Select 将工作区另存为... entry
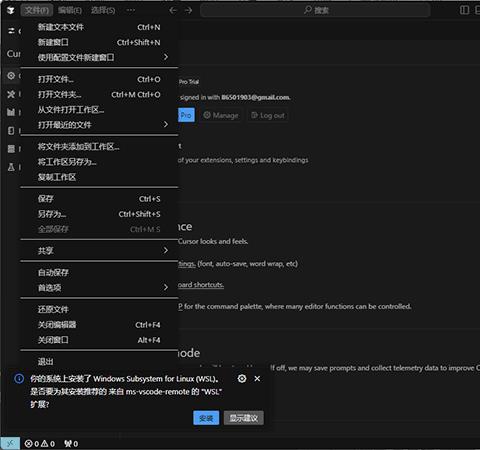 (99, 162)
